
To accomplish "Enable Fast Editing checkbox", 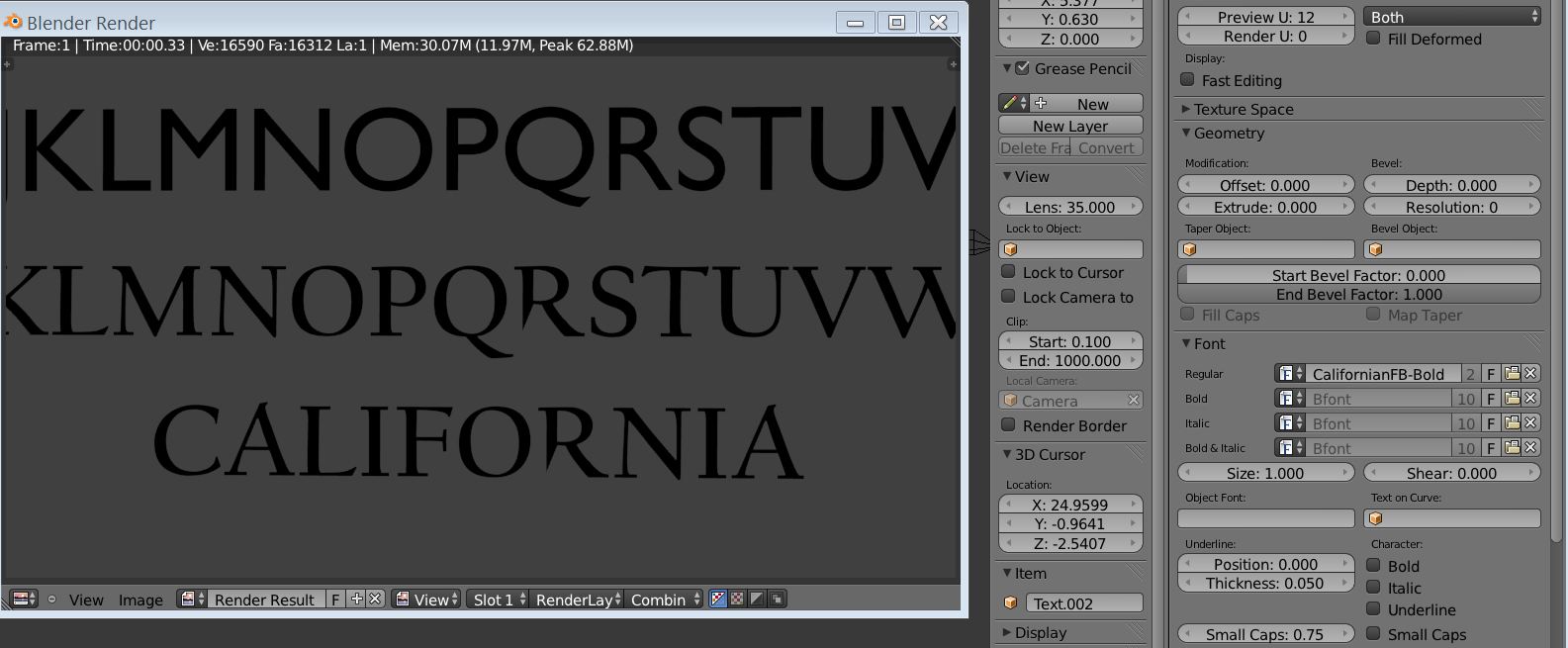I will click(x=1187, y=79).
